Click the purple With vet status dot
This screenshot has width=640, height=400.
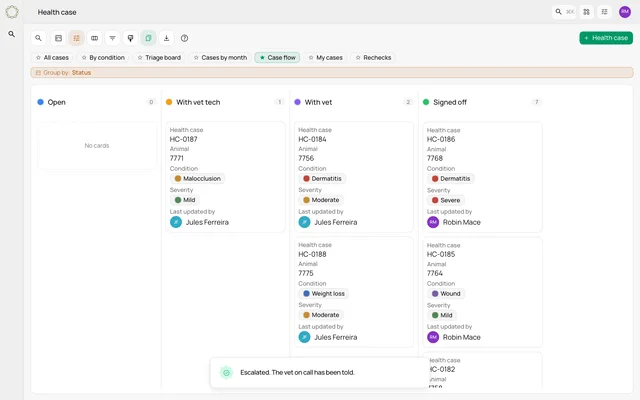(x=298, y=102)
